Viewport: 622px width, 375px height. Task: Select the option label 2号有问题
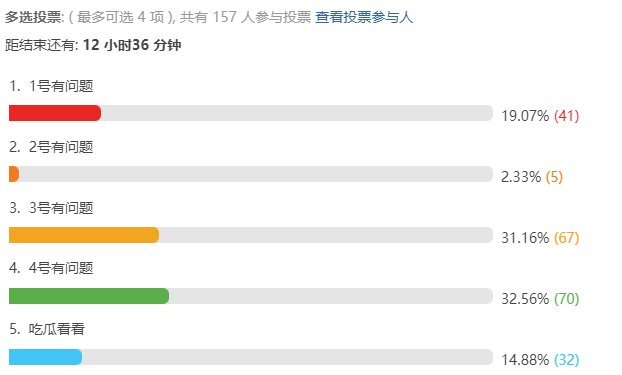pyautogui.click(x=61, y=147)
